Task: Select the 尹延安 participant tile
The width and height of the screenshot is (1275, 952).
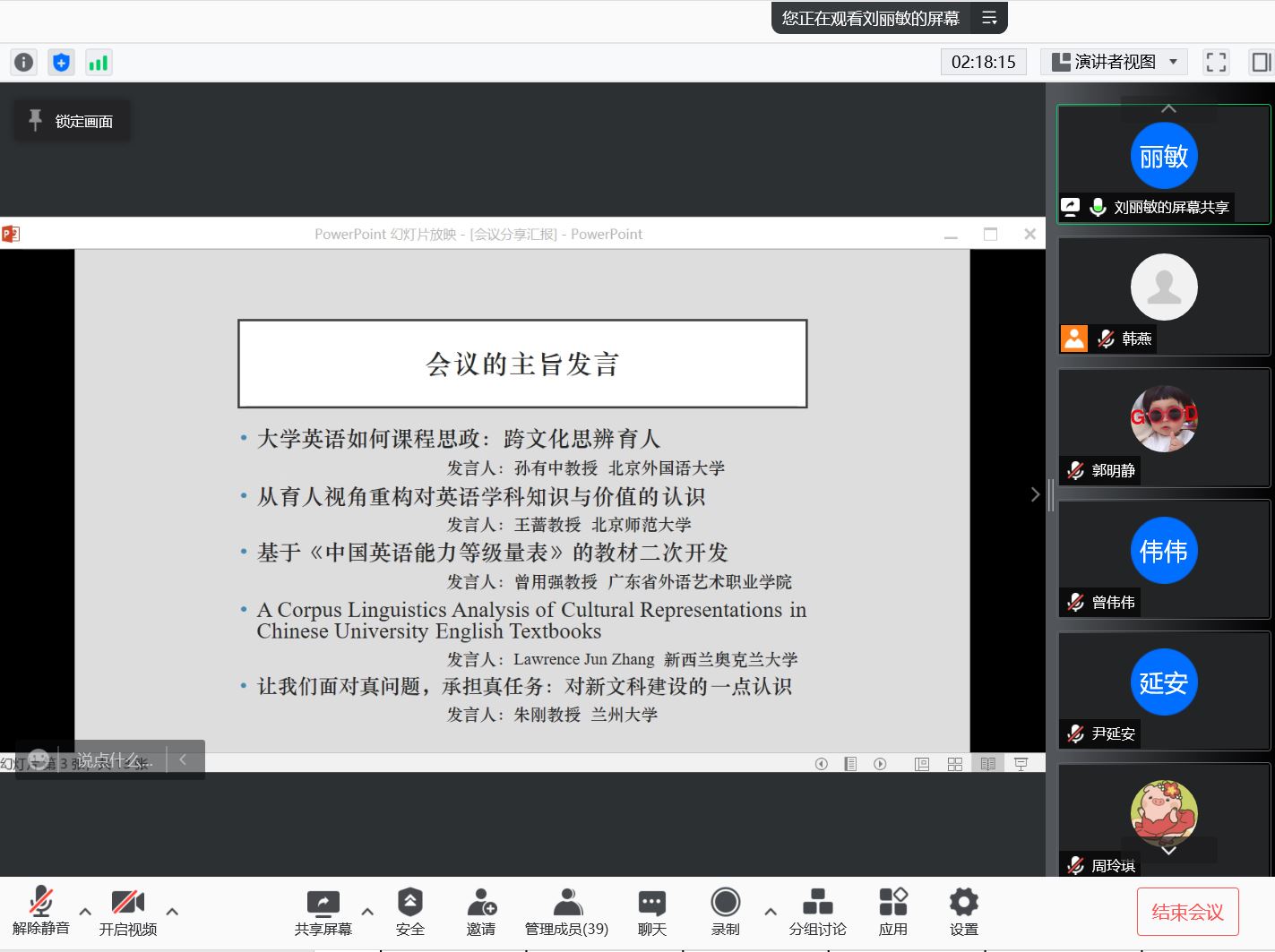Action: tap(1164, 690)
